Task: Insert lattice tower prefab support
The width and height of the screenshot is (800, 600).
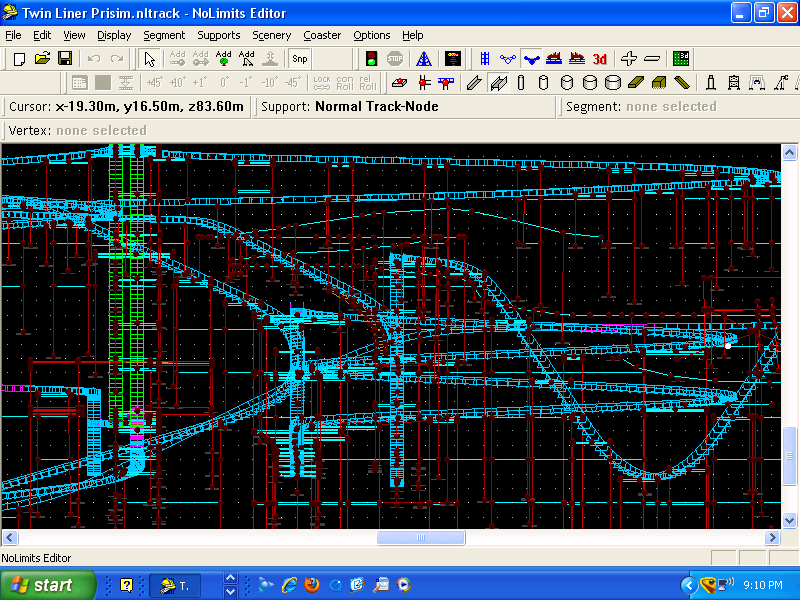Action: point(734,83)
